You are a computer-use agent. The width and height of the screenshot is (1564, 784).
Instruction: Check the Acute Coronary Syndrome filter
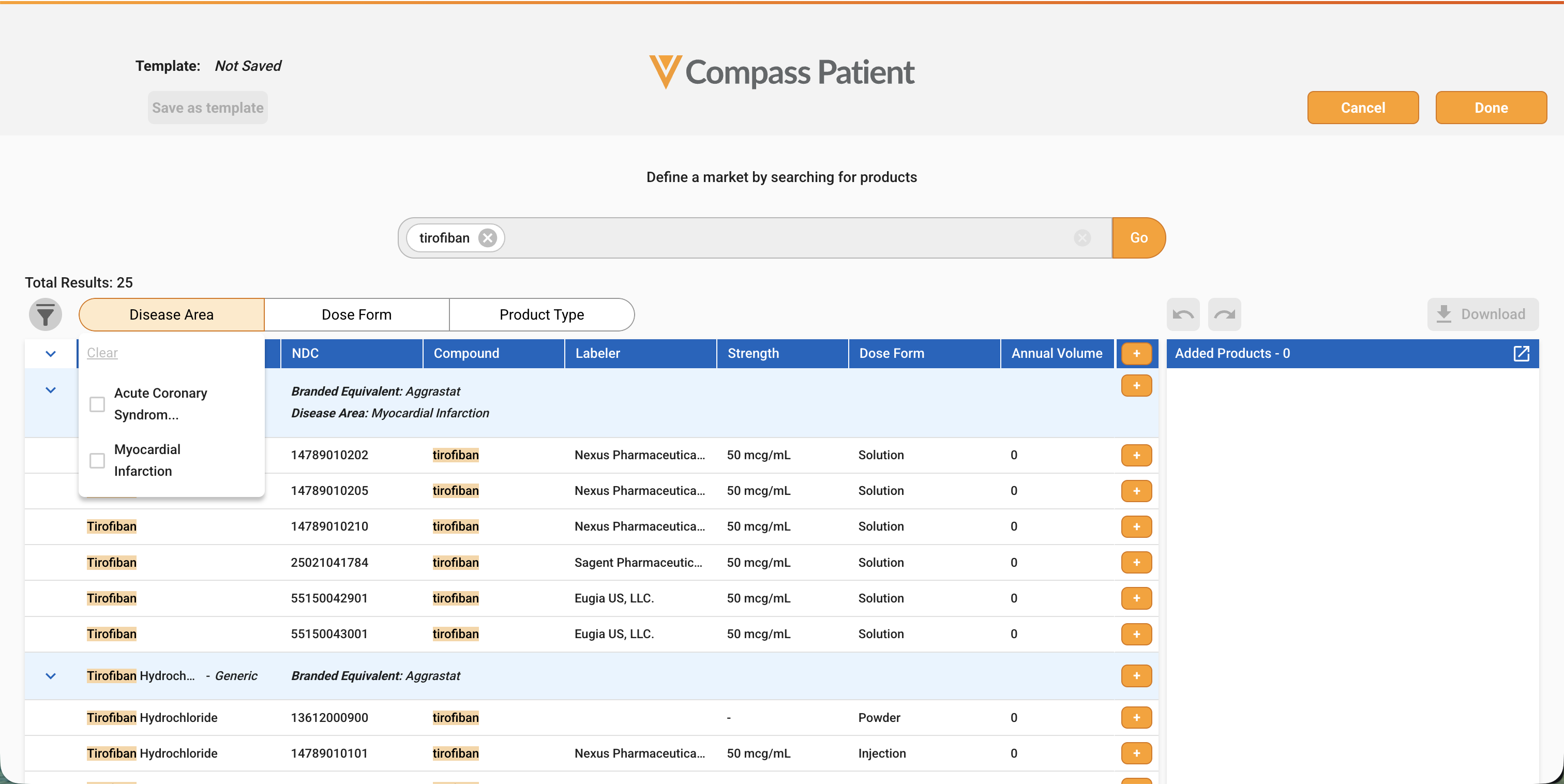[x=97, y=404]
